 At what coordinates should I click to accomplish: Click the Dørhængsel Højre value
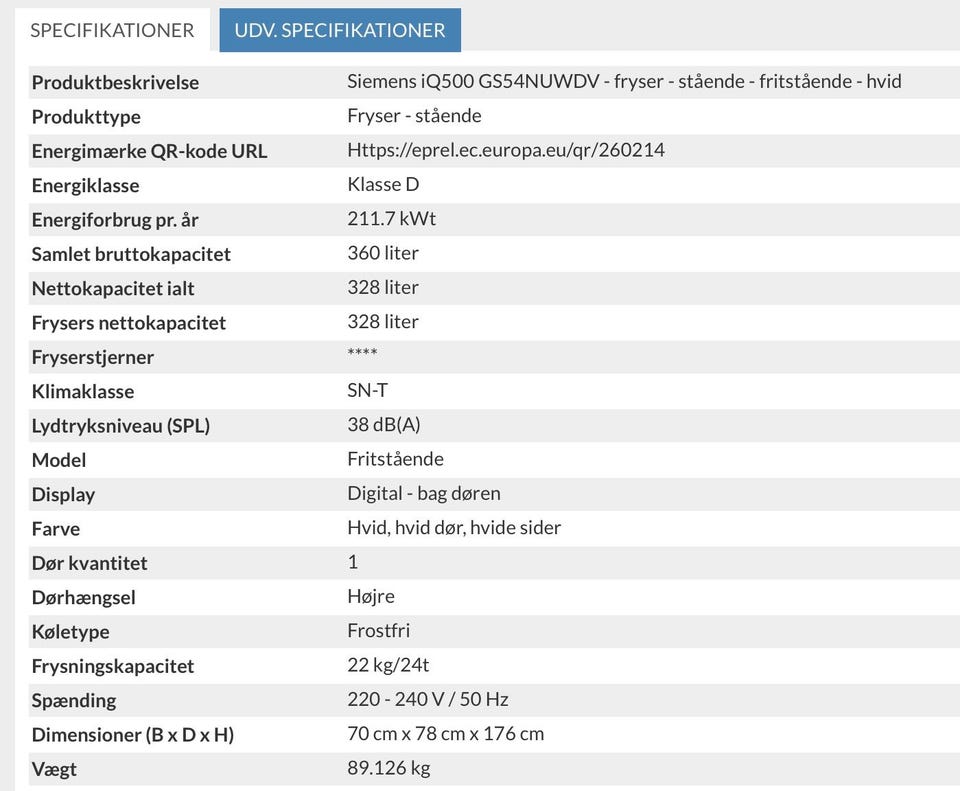[x=371, y=596]
